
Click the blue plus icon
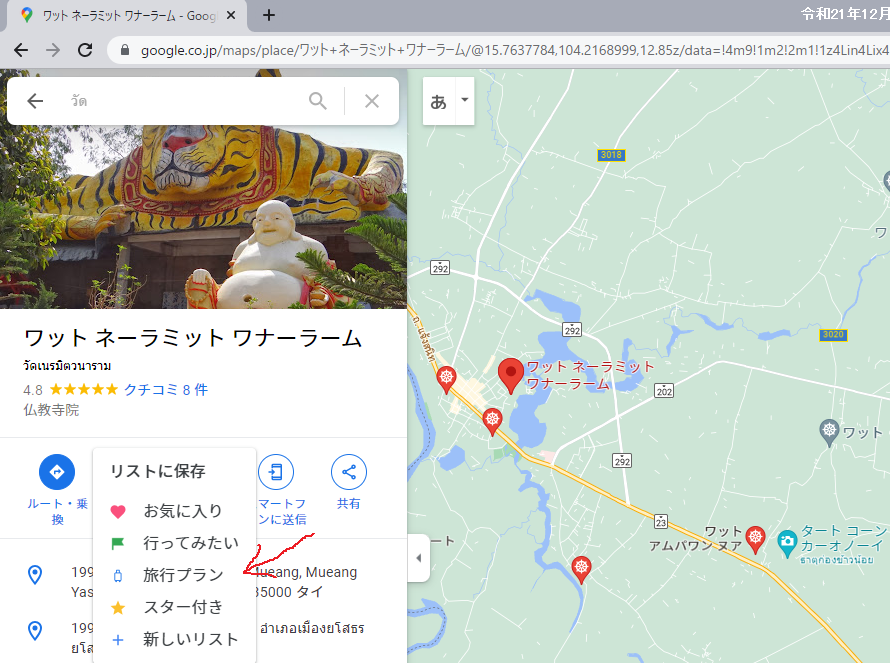[x=118, y=640]
